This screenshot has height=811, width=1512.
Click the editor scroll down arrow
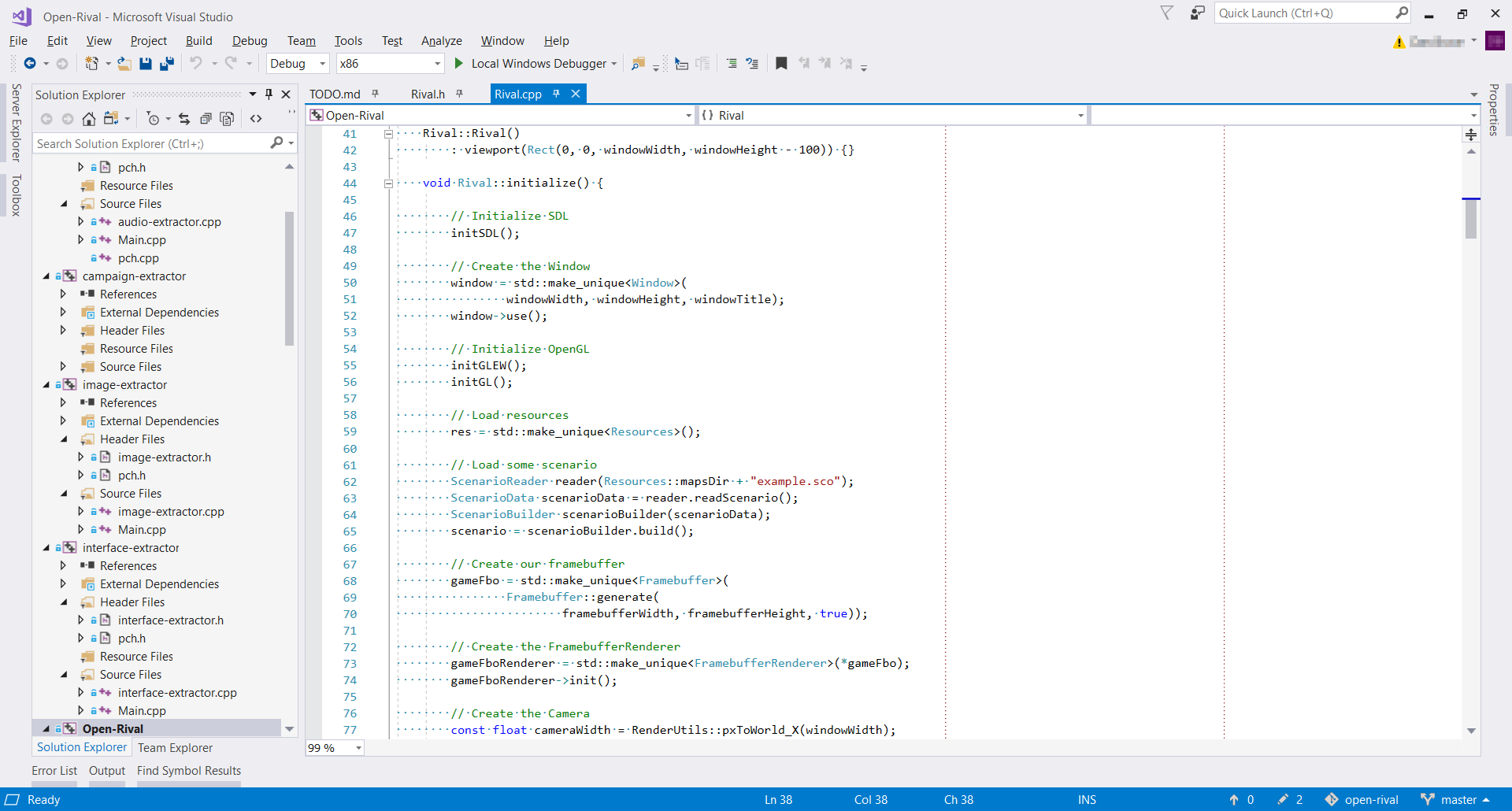tap(1471, 731)
